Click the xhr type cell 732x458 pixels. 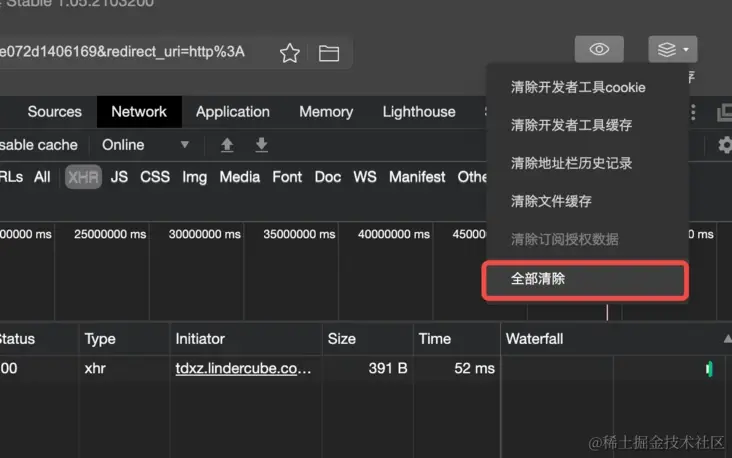point(95,369)
